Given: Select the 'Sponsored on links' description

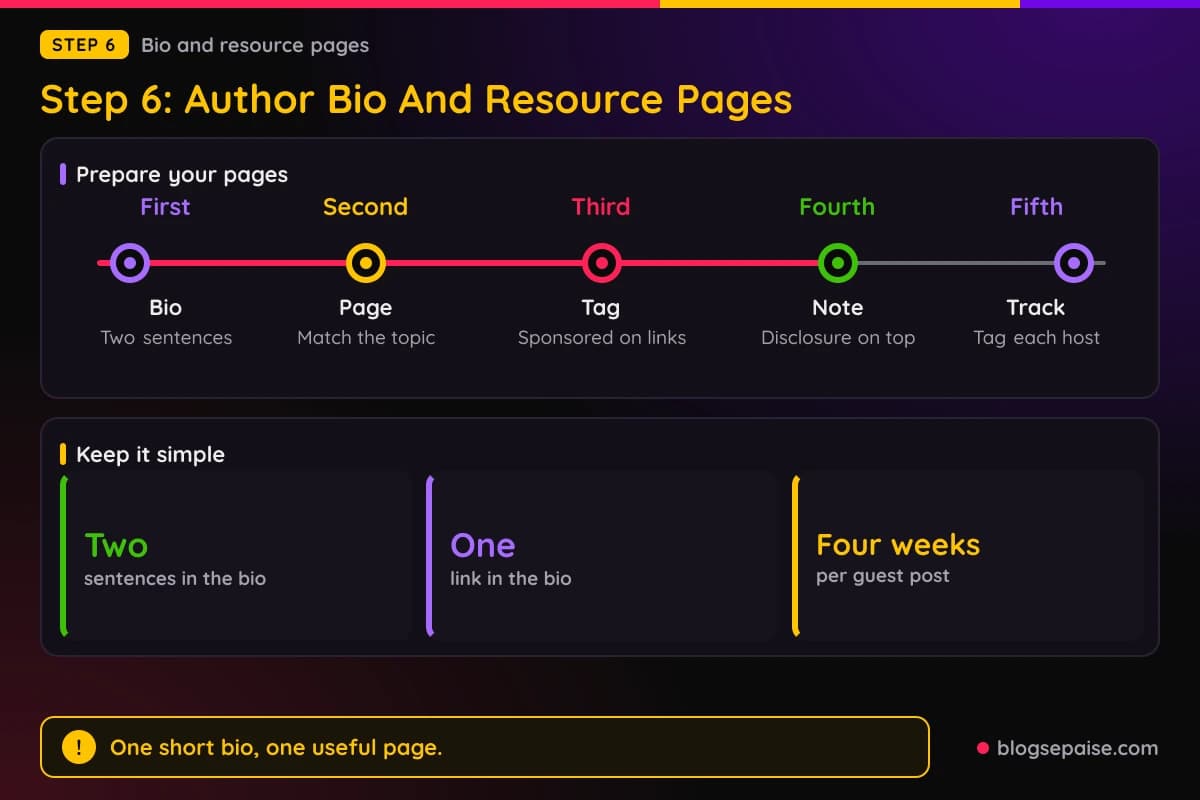Looking at the screenshot, I should tap(602, 338).
